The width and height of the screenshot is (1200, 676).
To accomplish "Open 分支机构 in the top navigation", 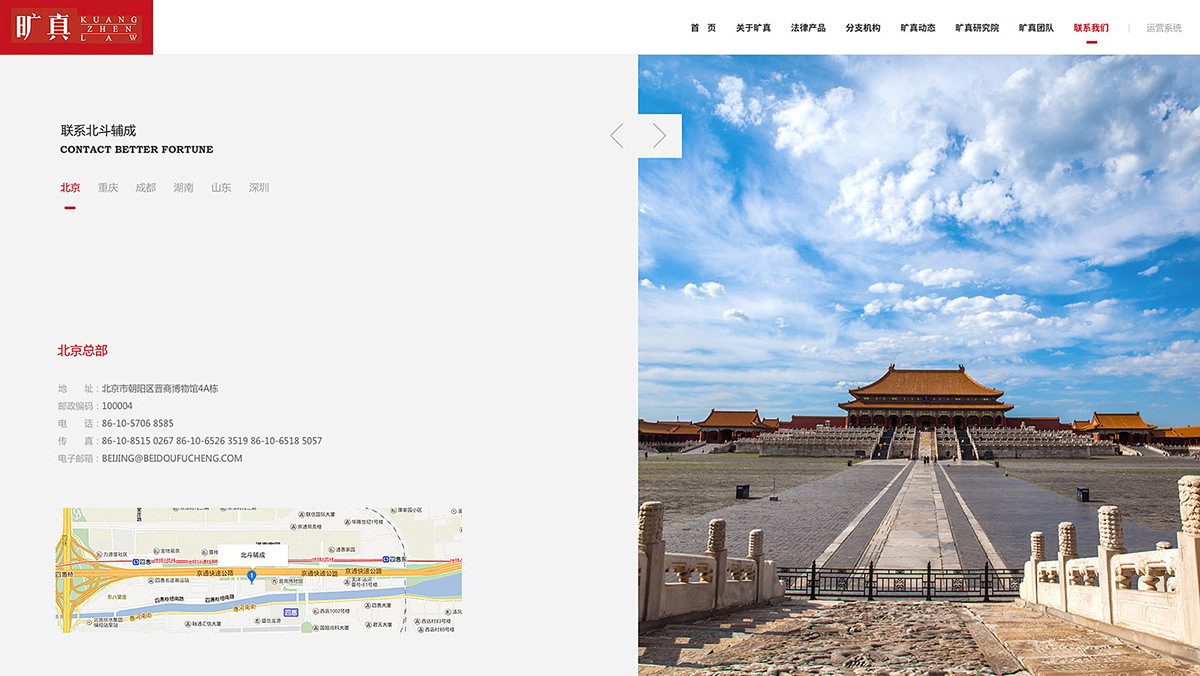I will click(863, 28).
